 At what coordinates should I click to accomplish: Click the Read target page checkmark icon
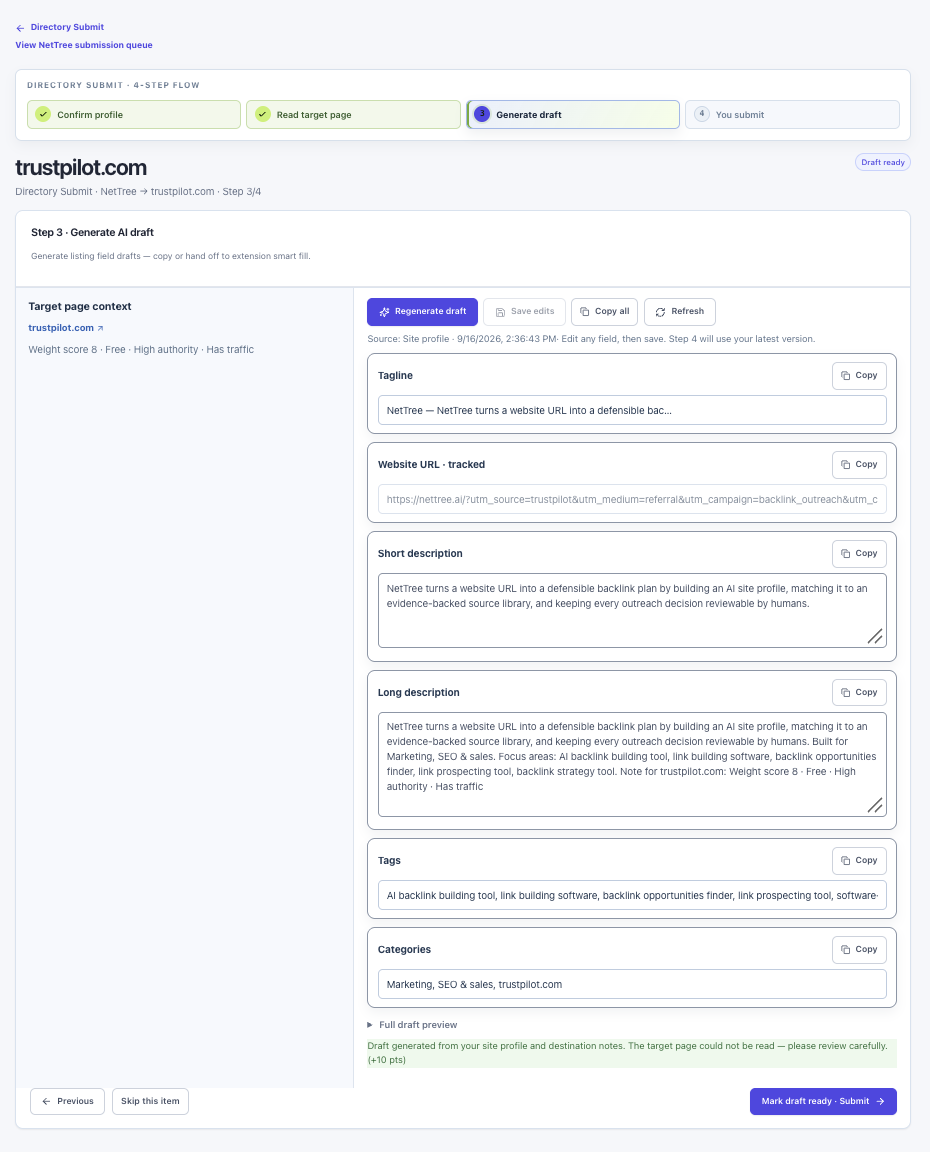[x=263, y=115]
